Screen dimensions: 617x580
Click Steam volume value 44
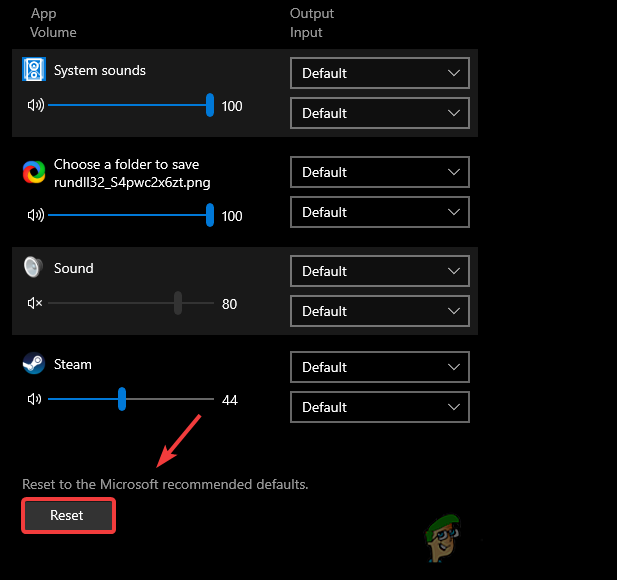point(230,400)
